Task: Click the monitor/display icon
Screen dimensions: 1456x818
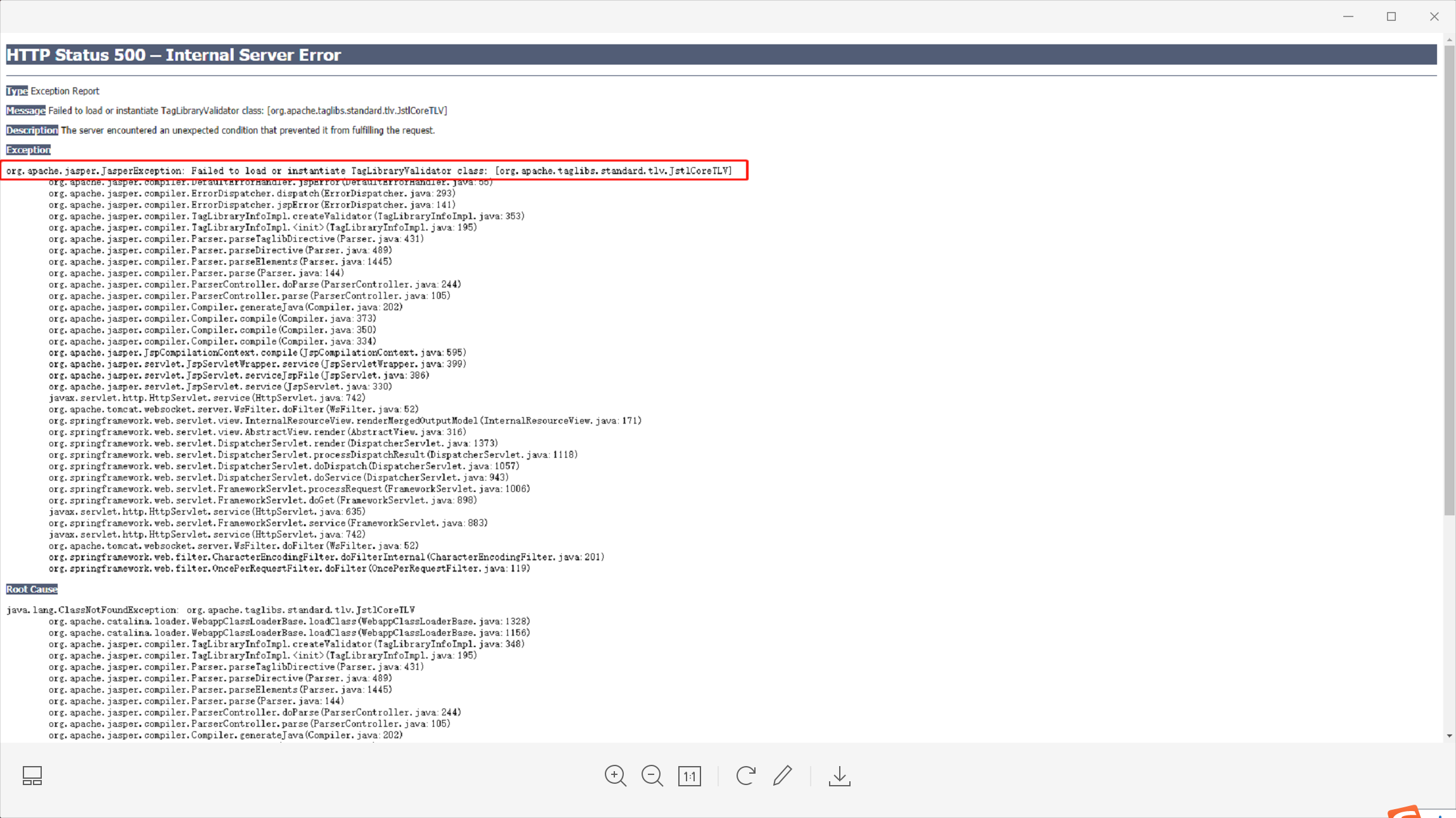Action: pyautogui.click(x=32, y=776)
